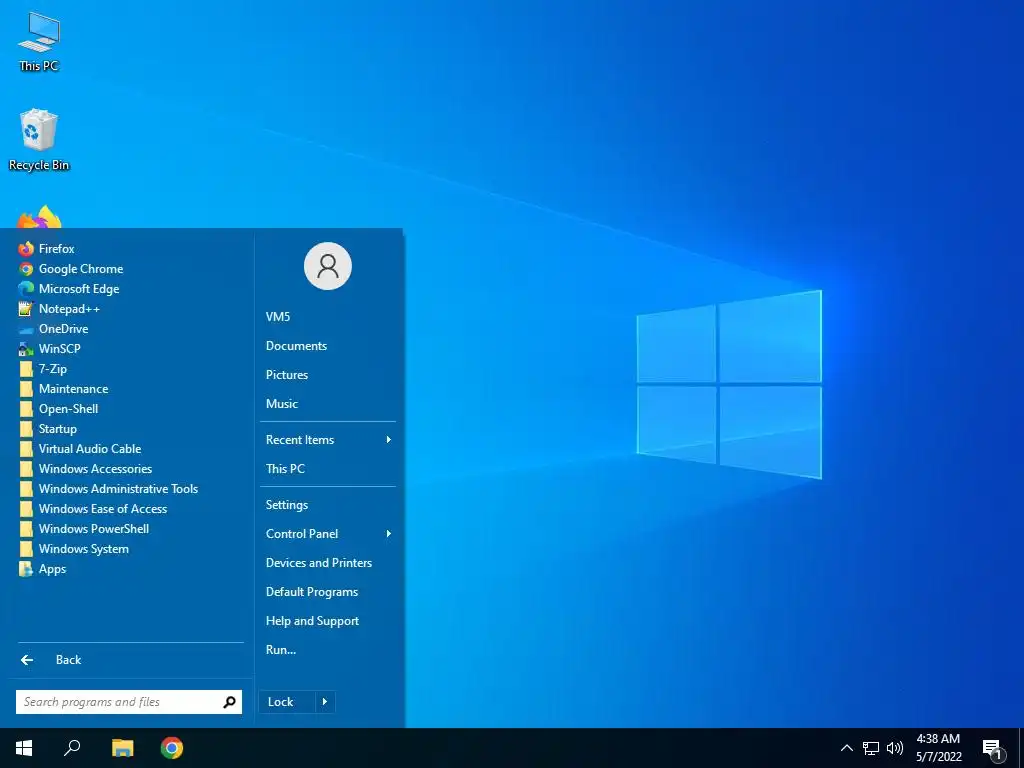
Task: Expand the Recent Items submenu
Action: (328, 440)
